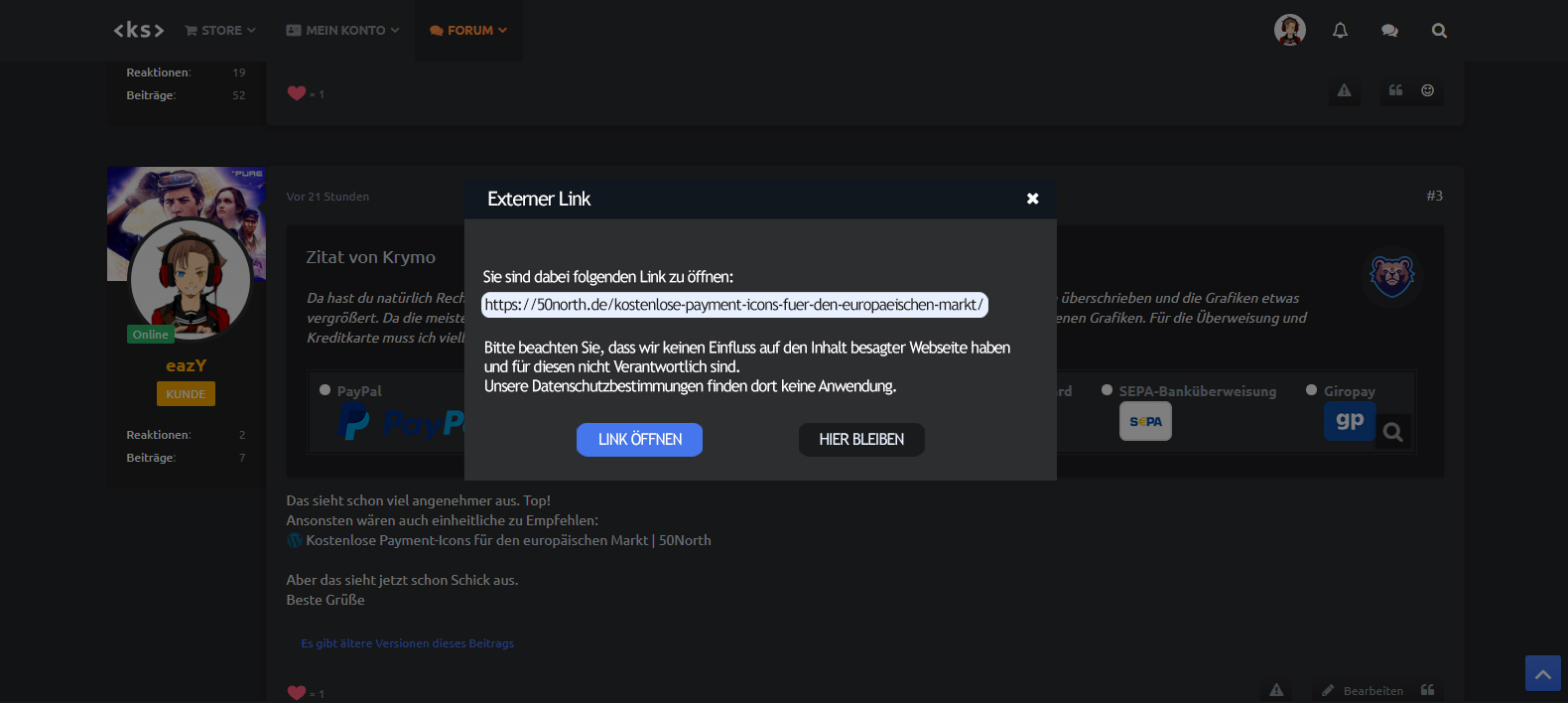This screenshot has height=703, width=1568.
Task: Select the PayPal radio button
Action: tap(326, 390)
